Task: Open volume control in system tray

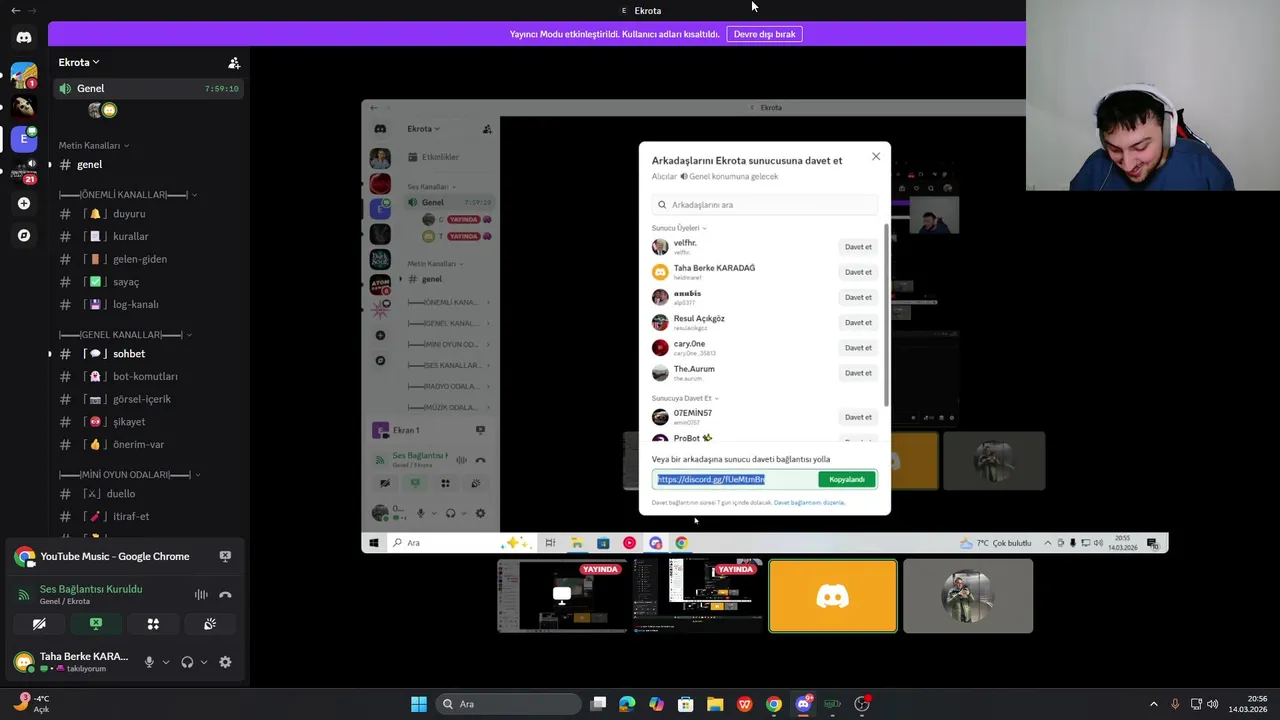Action: click(x=1213, y=704)
